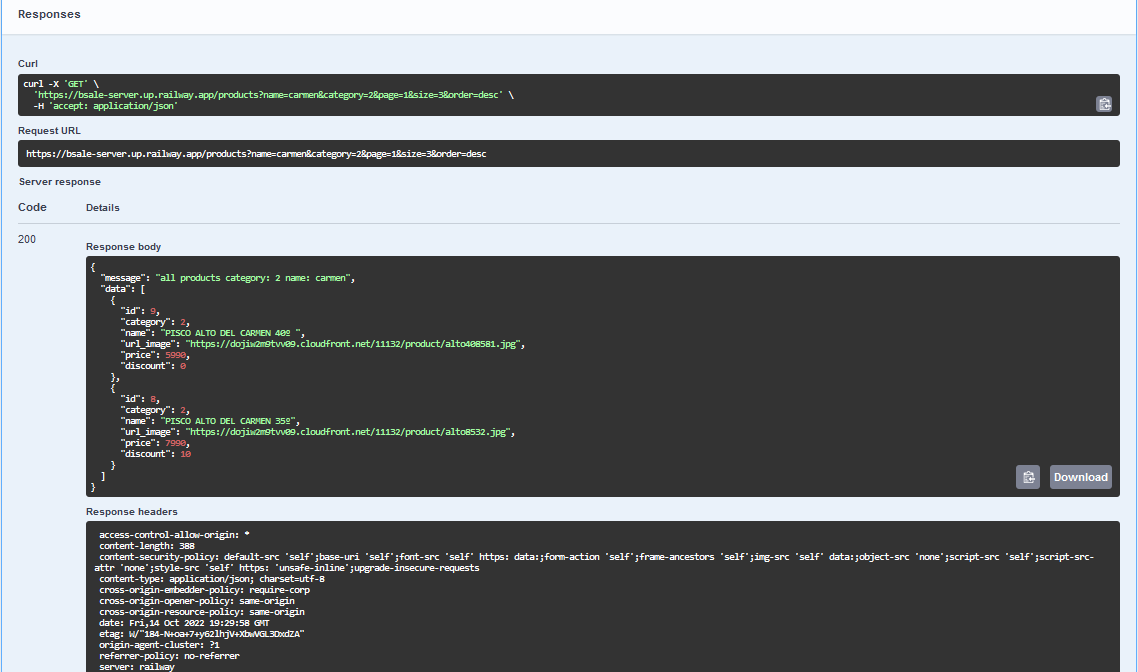This screenshot has height=672, width=1138.
Task: Click the price value 5990
Action: (x=176, y=355)
